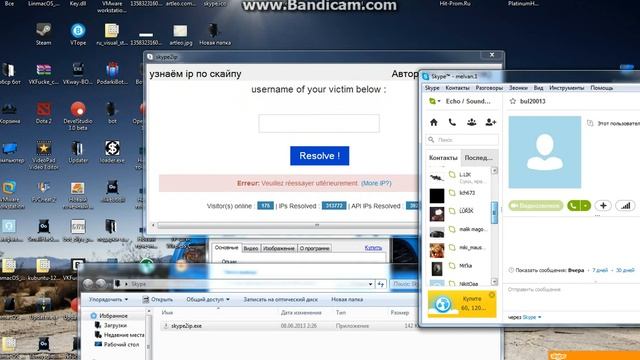The height and width of the screenshot is (360, 640).
Task: Open Skype dial pad phone icon
Action: click(x=452, y=122)
